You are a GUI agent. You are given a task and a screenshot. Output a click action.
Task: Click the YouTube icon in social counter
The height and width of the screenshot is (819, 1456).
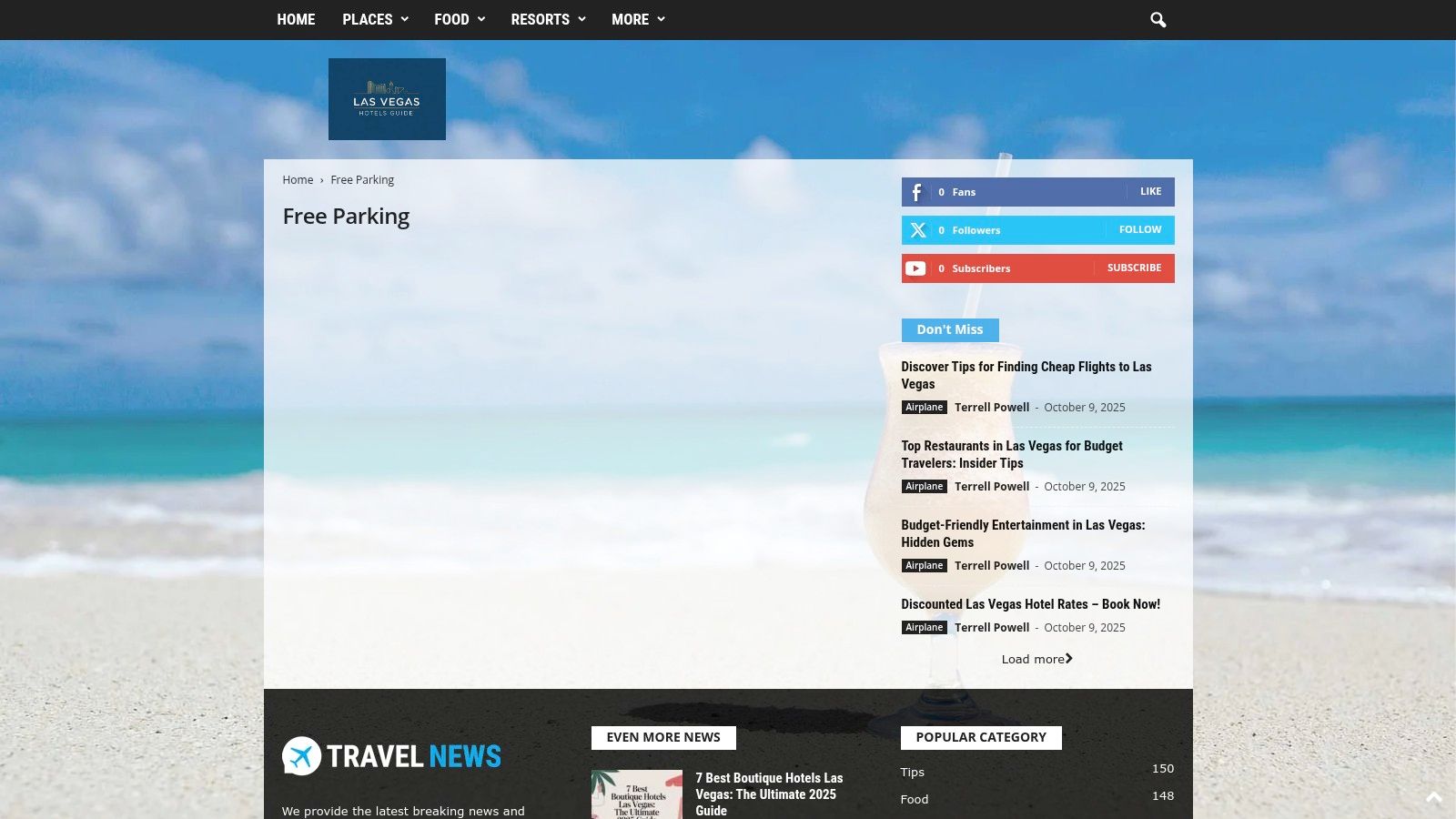tap(915, 268)
